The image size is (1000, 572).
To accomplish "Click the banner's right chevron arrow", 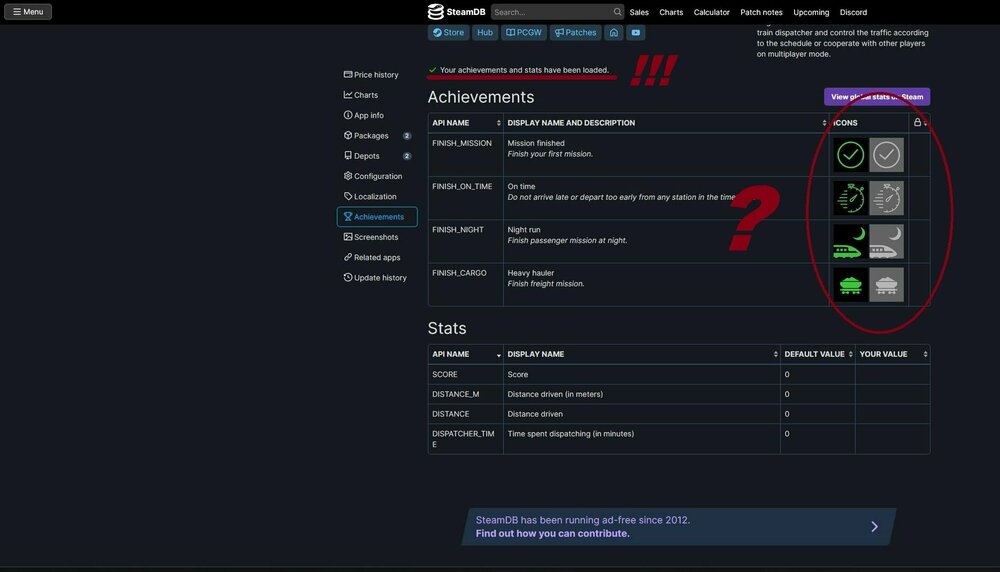I will [x=874, y=527].
